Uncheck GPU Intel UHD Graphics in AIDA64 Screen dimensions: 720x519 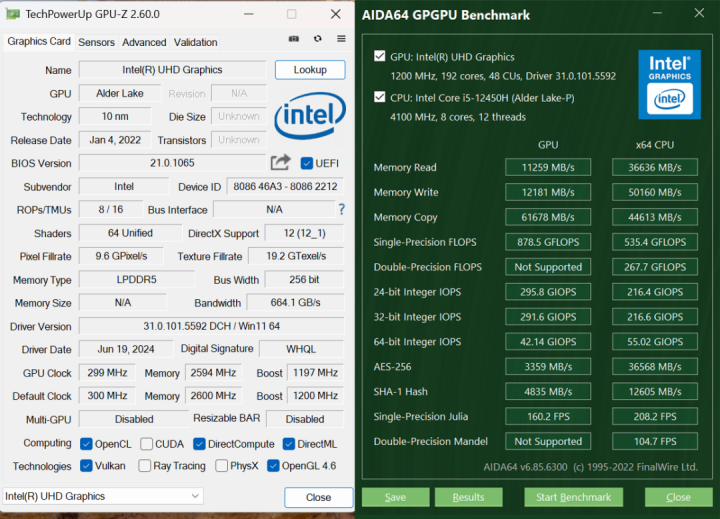pyautogui.click(x=380, y=56)
